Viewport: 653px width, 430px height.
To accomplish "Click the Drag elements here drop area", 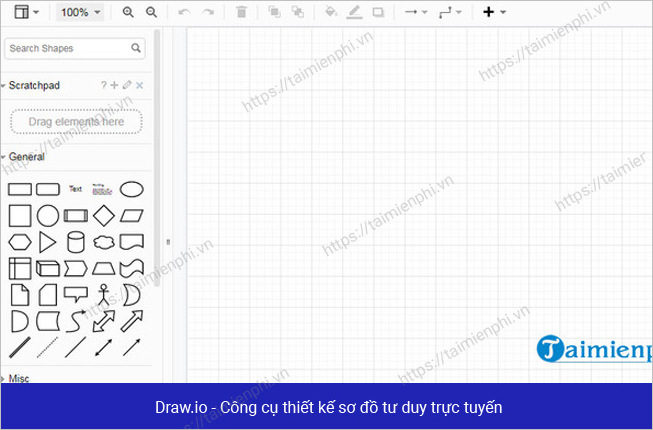I will point(76,122).
